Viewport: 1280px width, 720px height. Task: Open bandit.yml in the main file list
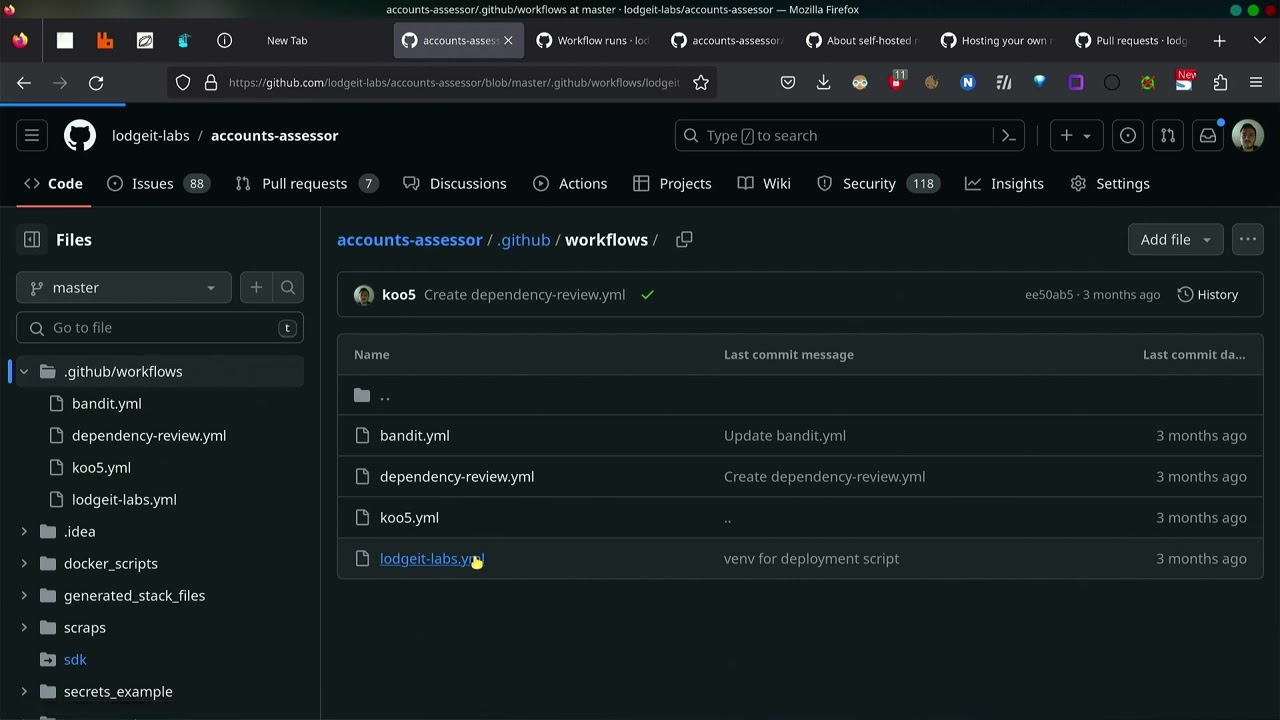(x=415, y=436)
